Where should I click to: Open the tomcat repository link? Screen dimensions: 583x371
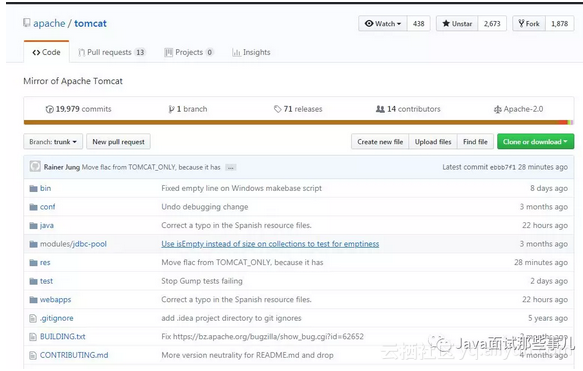[x=90, y=23]
